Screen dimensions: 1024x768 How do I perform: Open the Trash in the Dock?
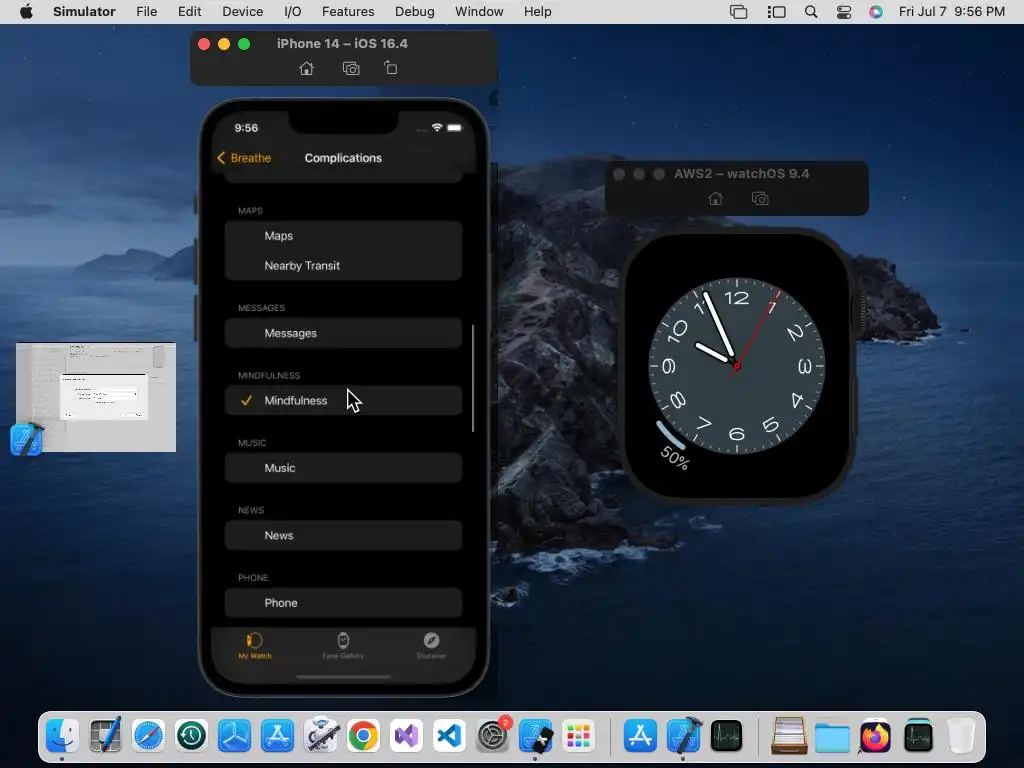click(x=961, y=736)
